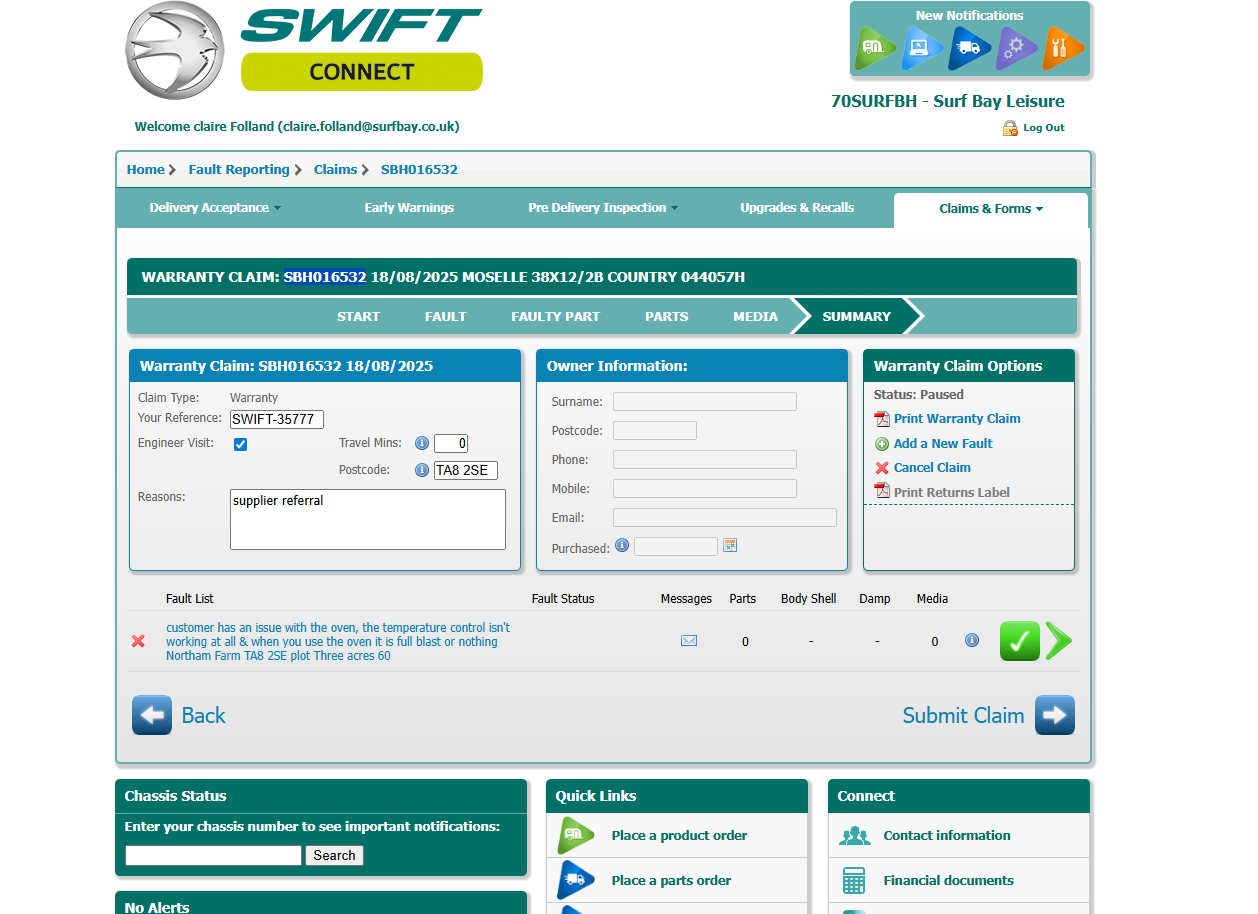
Task: Go to the PARTS claim step
Action: [x=667, y=316]
